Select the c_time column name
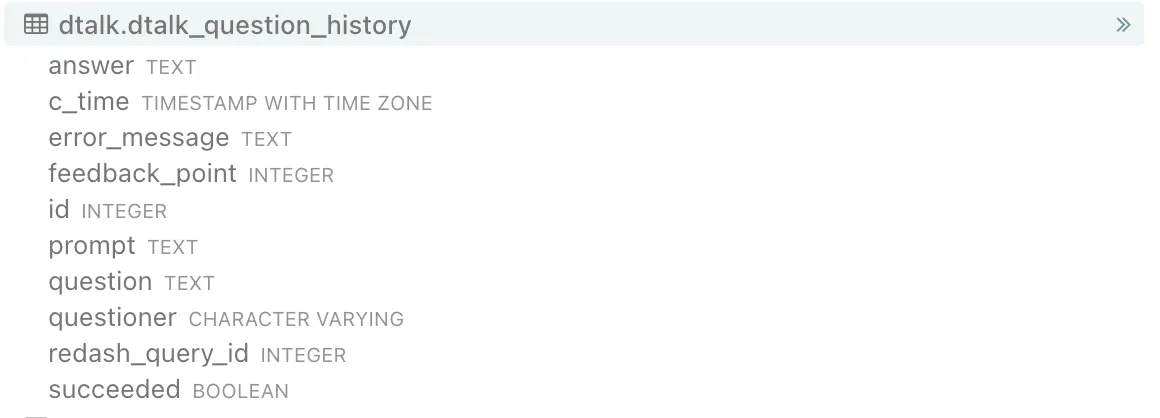Screen dimensions: 1160x418 pyautogui.click(x=89, y=103)
